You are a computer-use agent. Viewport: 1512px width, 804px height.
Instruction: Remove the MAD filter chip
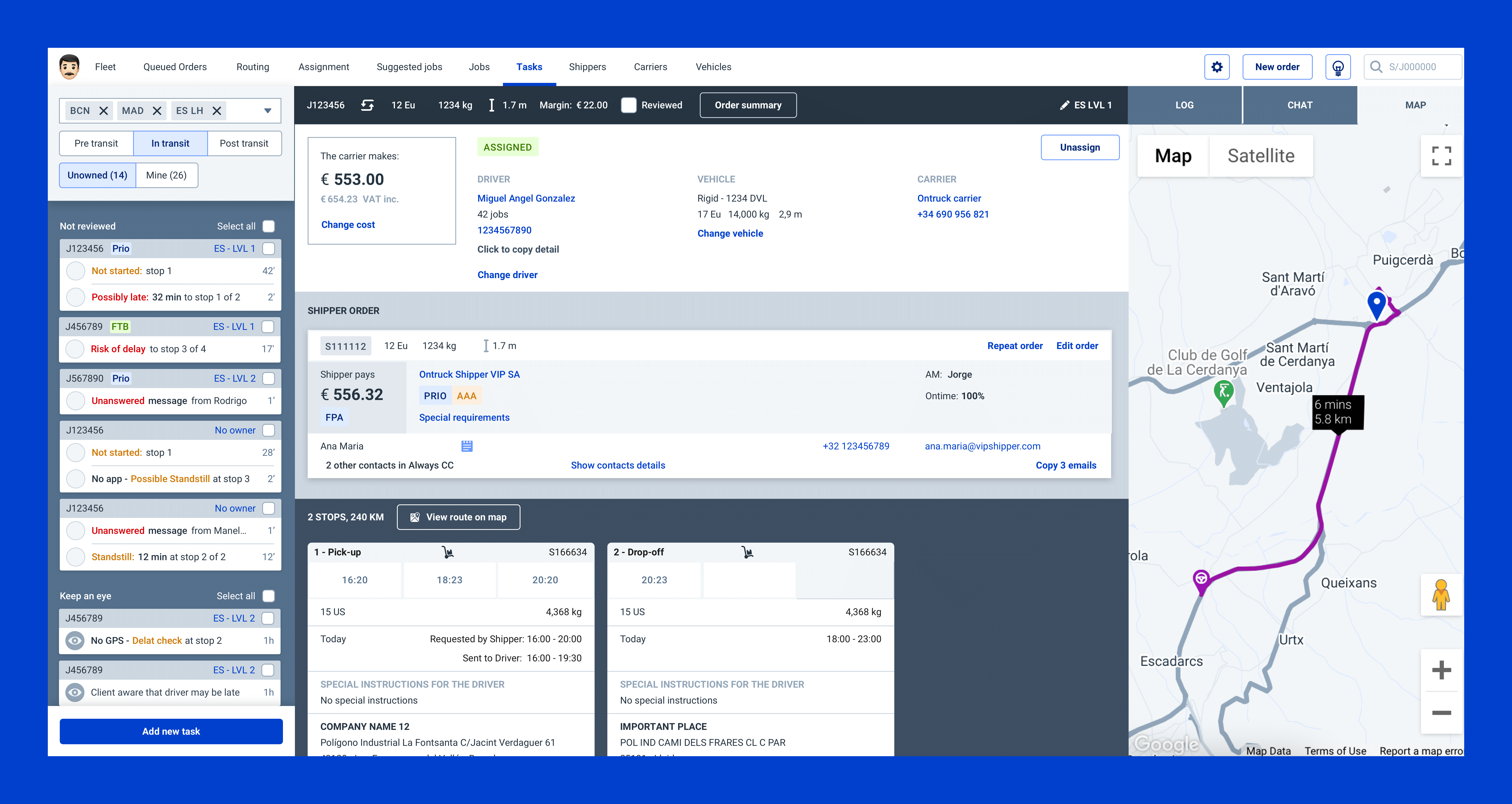click(x=157, y=111)
